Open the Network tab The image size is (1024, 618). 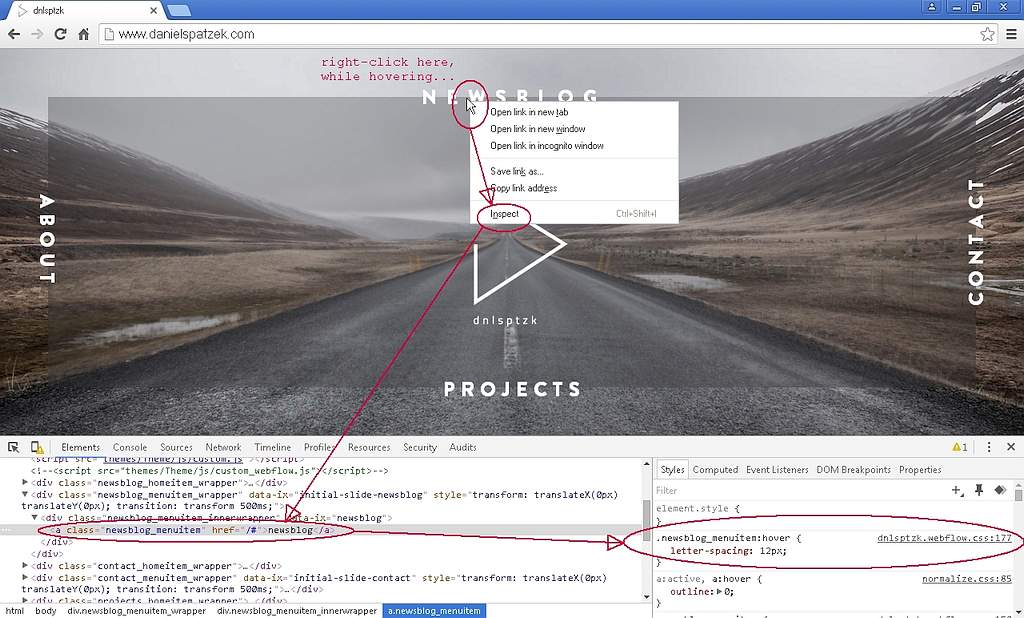[x=223, y=447]
